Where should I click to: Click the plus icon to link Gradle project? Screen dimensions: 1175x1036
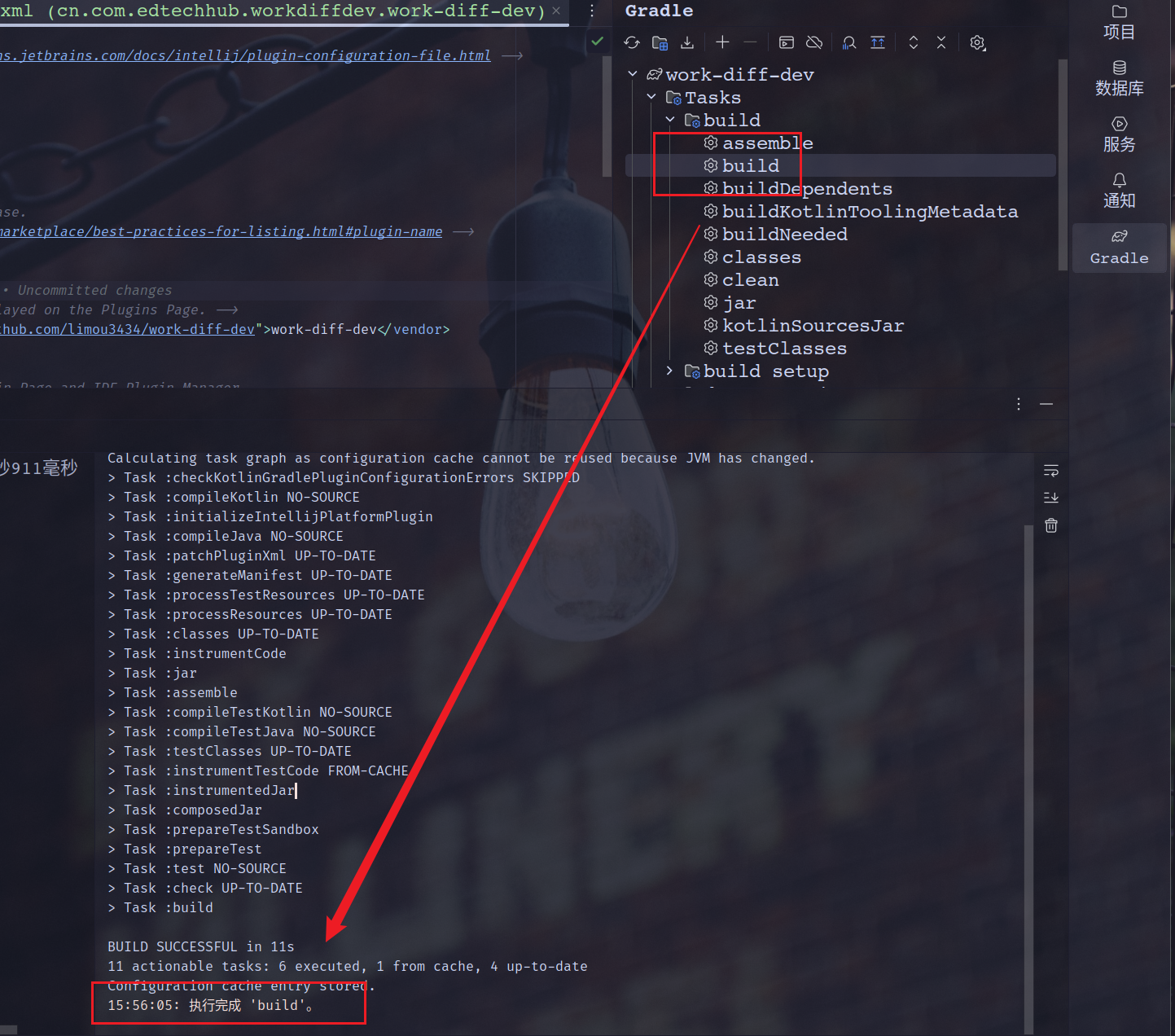(x=722, y=42)
